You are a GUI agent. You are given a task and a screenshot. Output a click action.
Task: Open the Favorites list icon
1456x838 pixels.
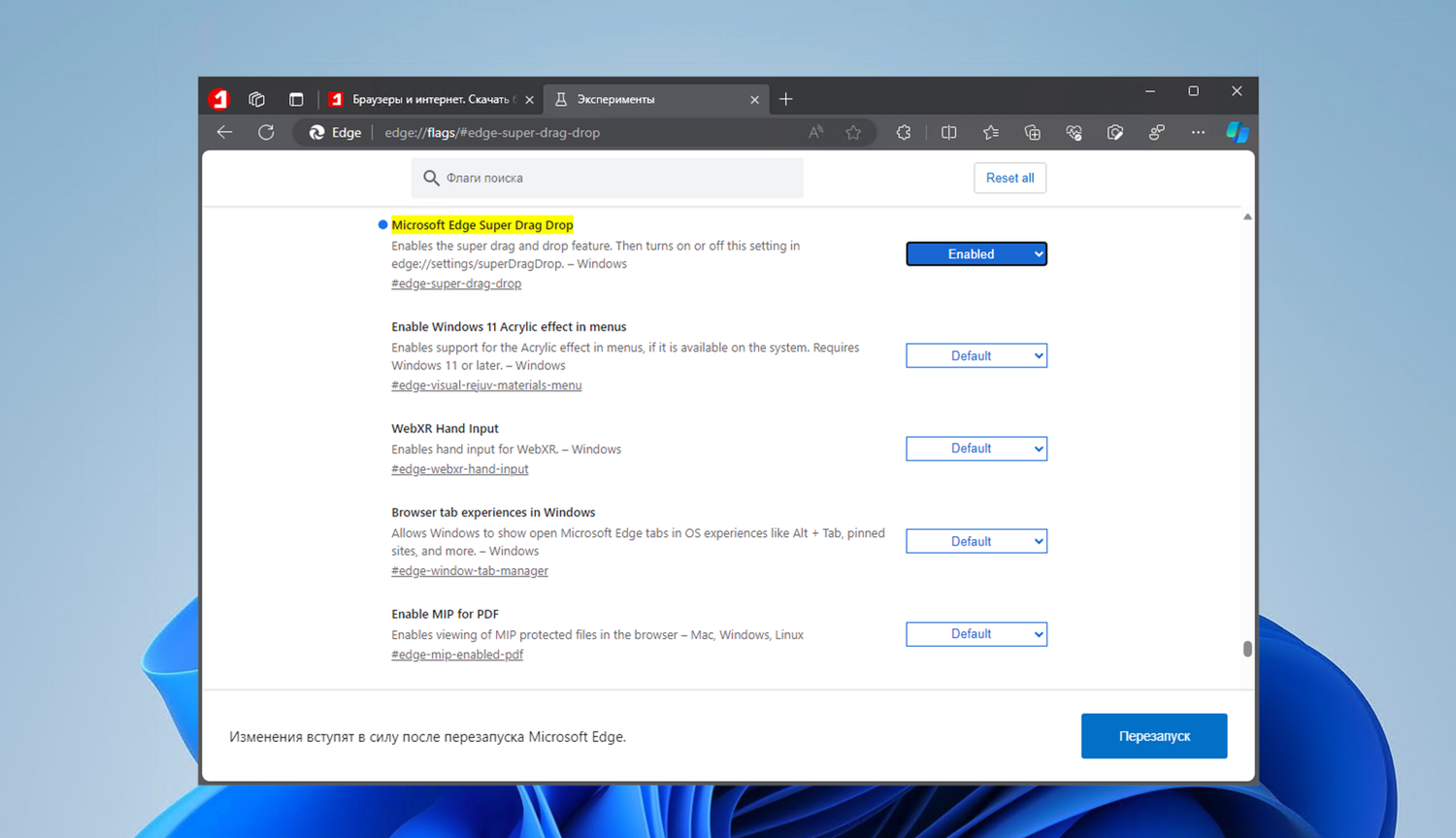[x=990, y=132]
